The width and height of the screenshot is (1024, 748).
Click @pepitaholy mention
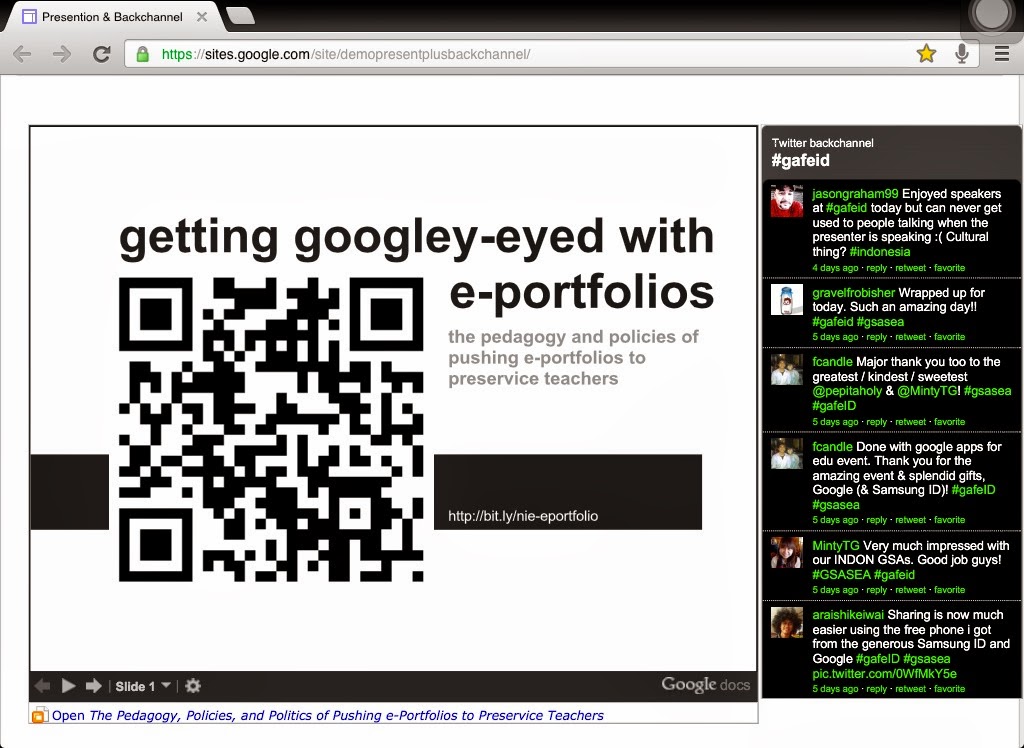847,391
